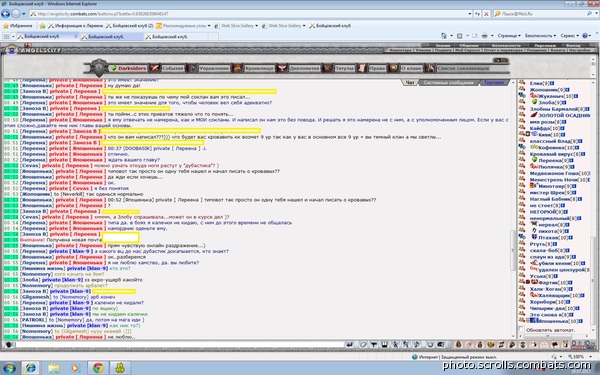Viewport: 600px width, 375px height.
Task: Click the chest icon beside Хранилище
Action: pyautogui.click(x=237, y=68)
